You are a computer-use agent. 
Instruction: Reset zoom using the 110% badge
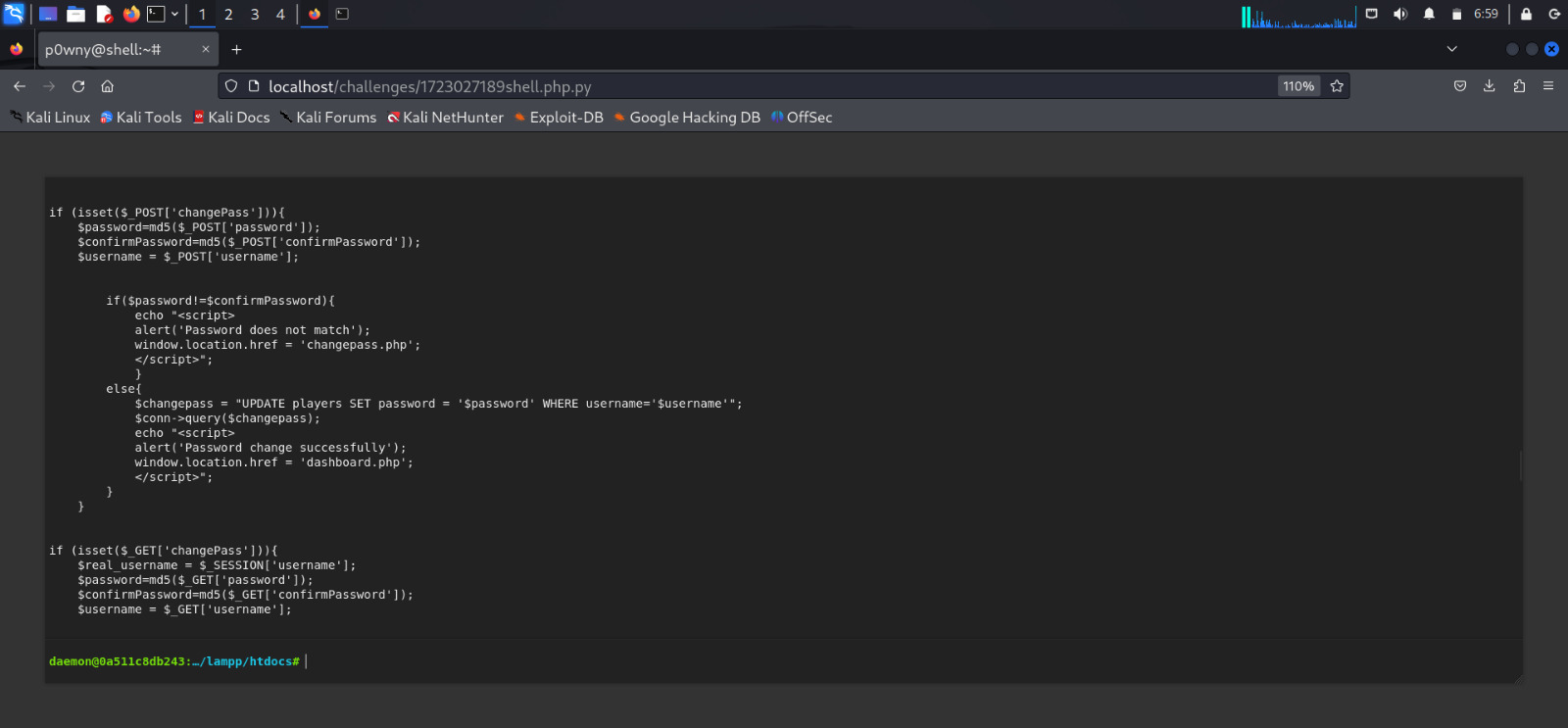click(x=1298, y=86)
